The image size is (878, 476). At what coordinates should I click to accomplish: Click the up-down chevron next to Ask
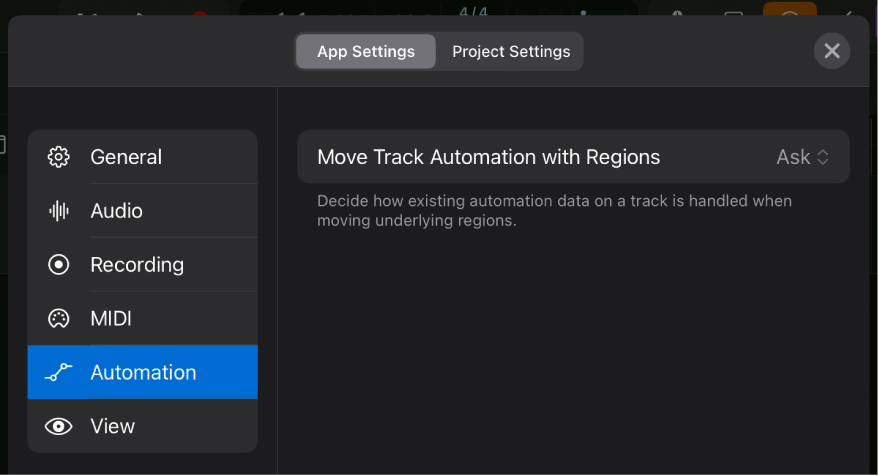click(x=823, y=157)
